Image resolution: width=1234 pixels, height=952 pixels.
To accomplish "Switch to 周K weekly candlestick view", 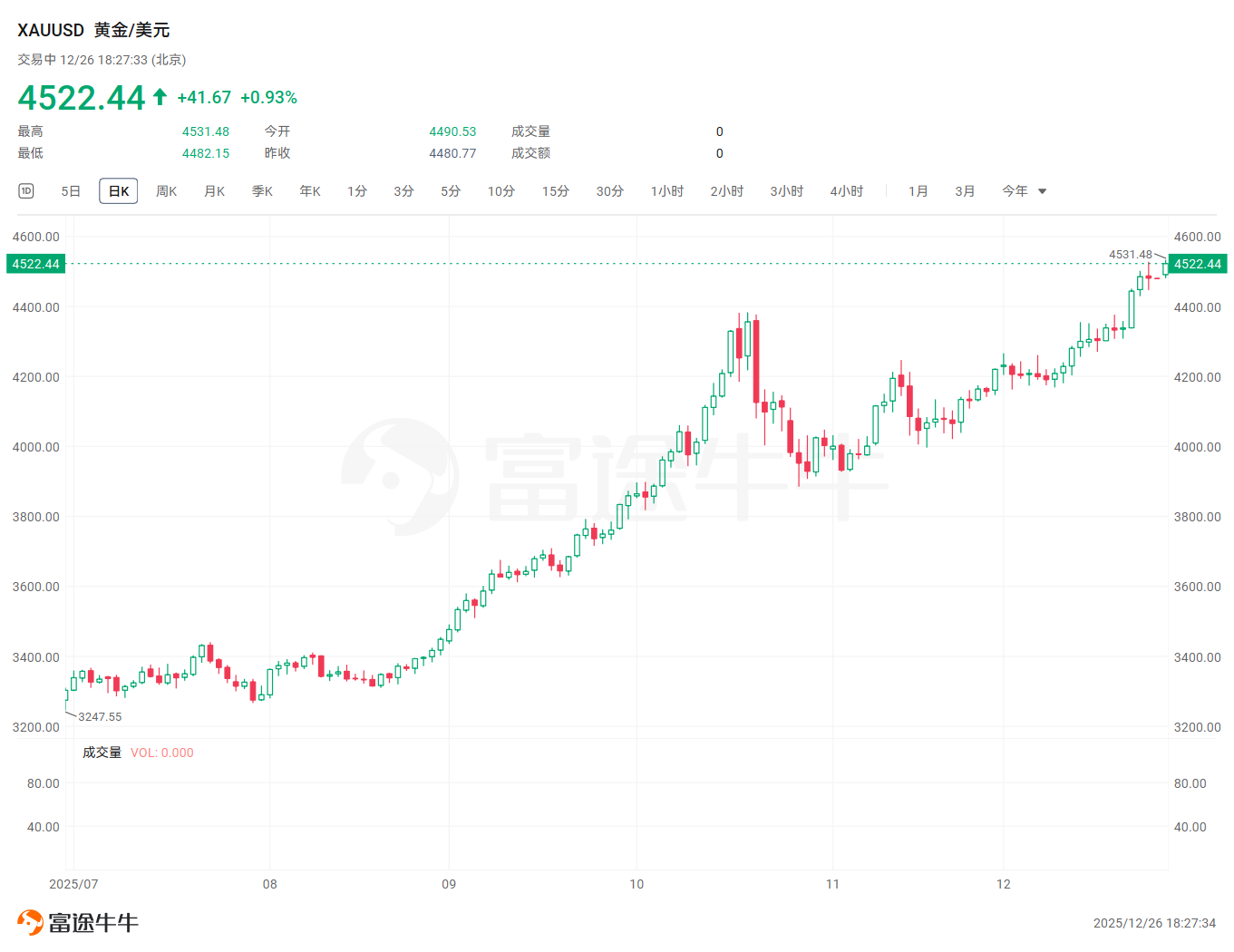I will pyautogui.click(x=166, y=191).
